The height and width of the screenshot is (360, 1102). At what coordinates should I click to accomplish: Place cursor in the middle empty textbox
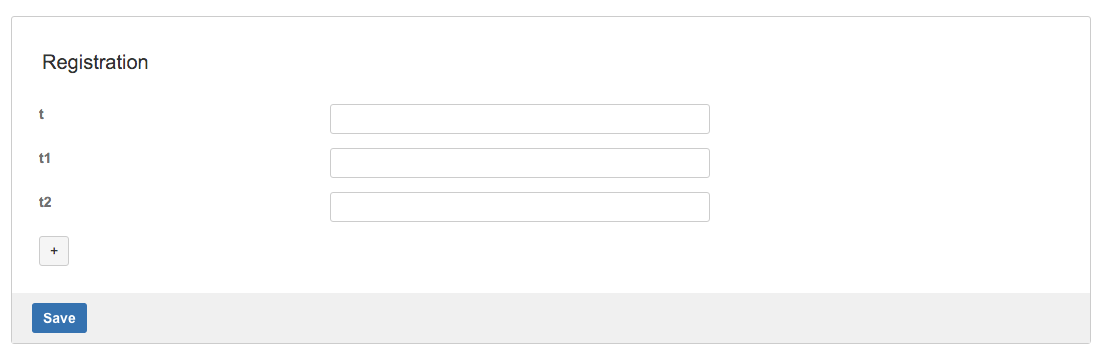click(519, 163)
